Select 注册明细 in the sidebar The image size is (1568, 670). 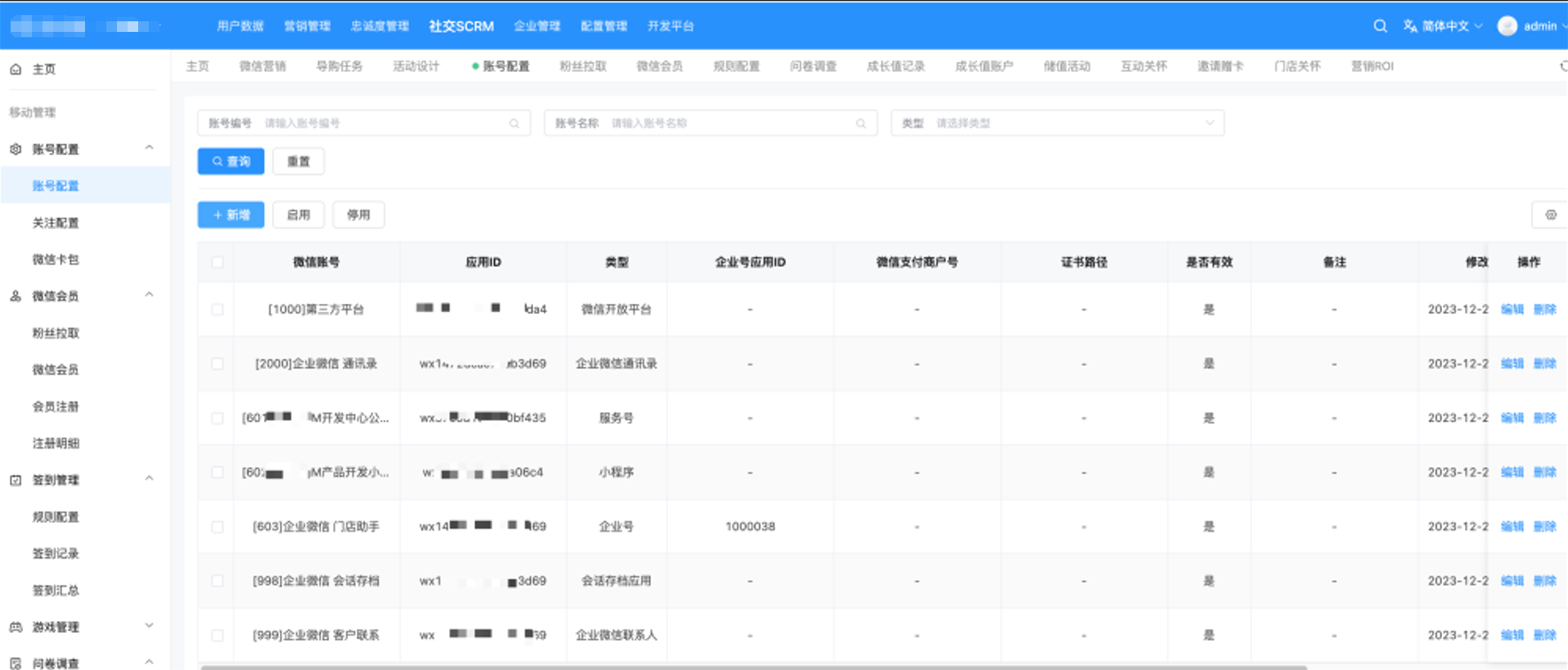click(56, 443)
